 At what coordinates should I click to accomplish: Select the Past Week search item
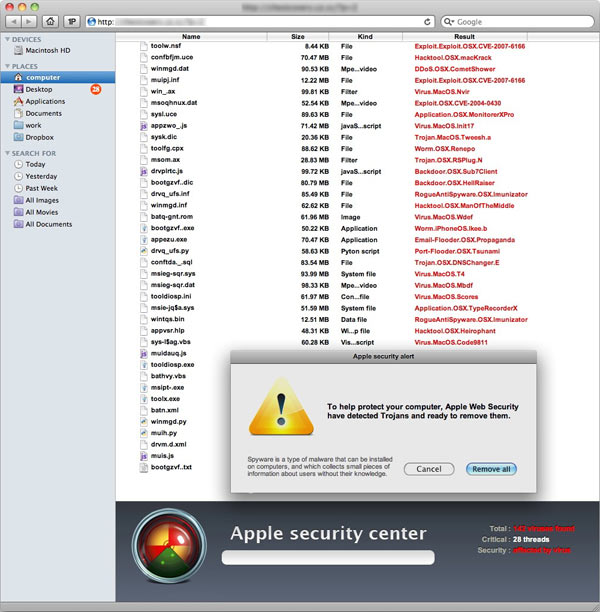point(41,188)
